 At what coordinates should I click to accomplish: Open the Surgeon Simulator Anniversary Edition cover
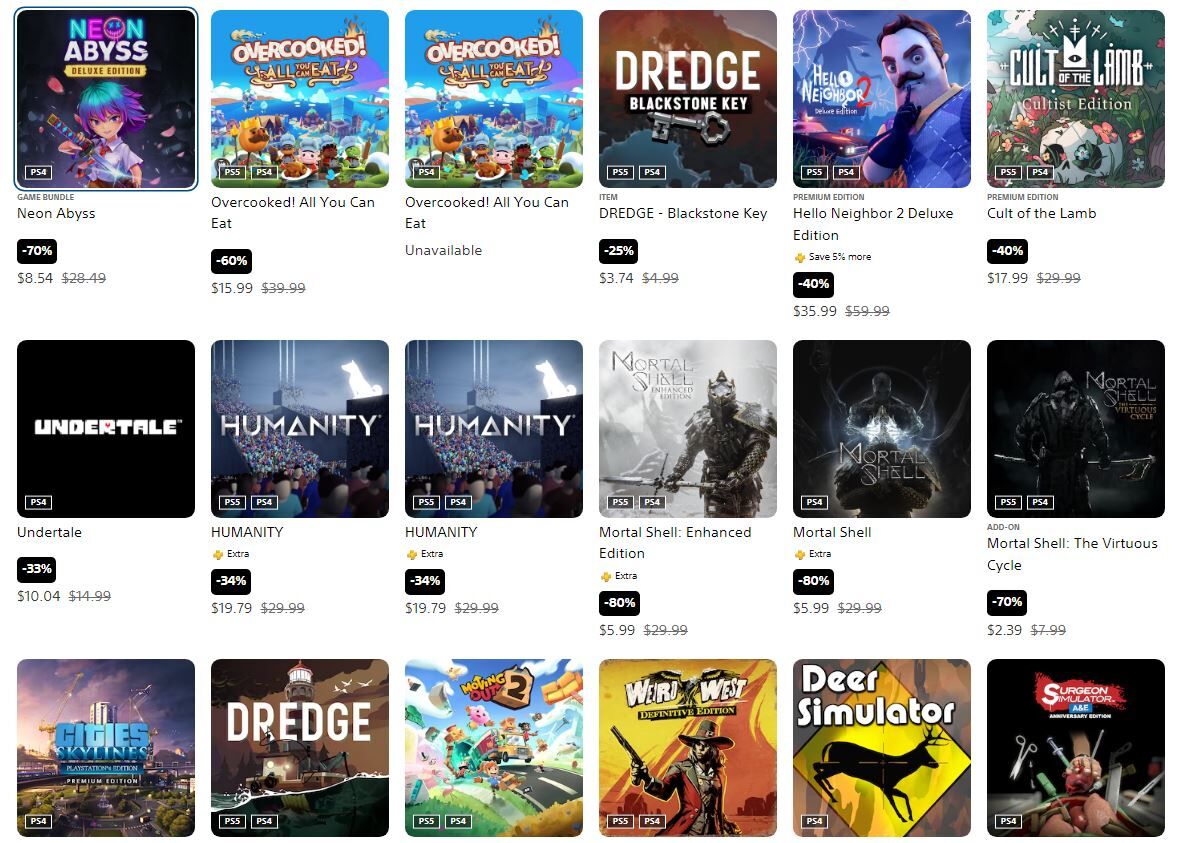coord(1075,748)
